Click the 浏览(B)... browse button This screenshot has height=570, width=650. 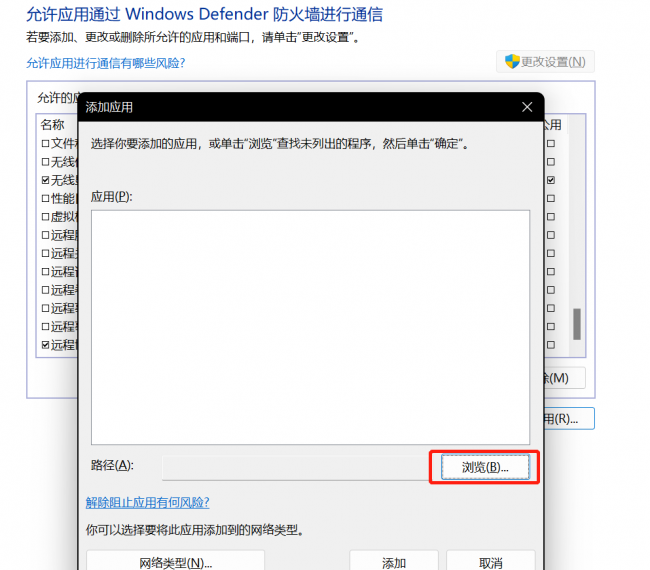coord(485,467)
